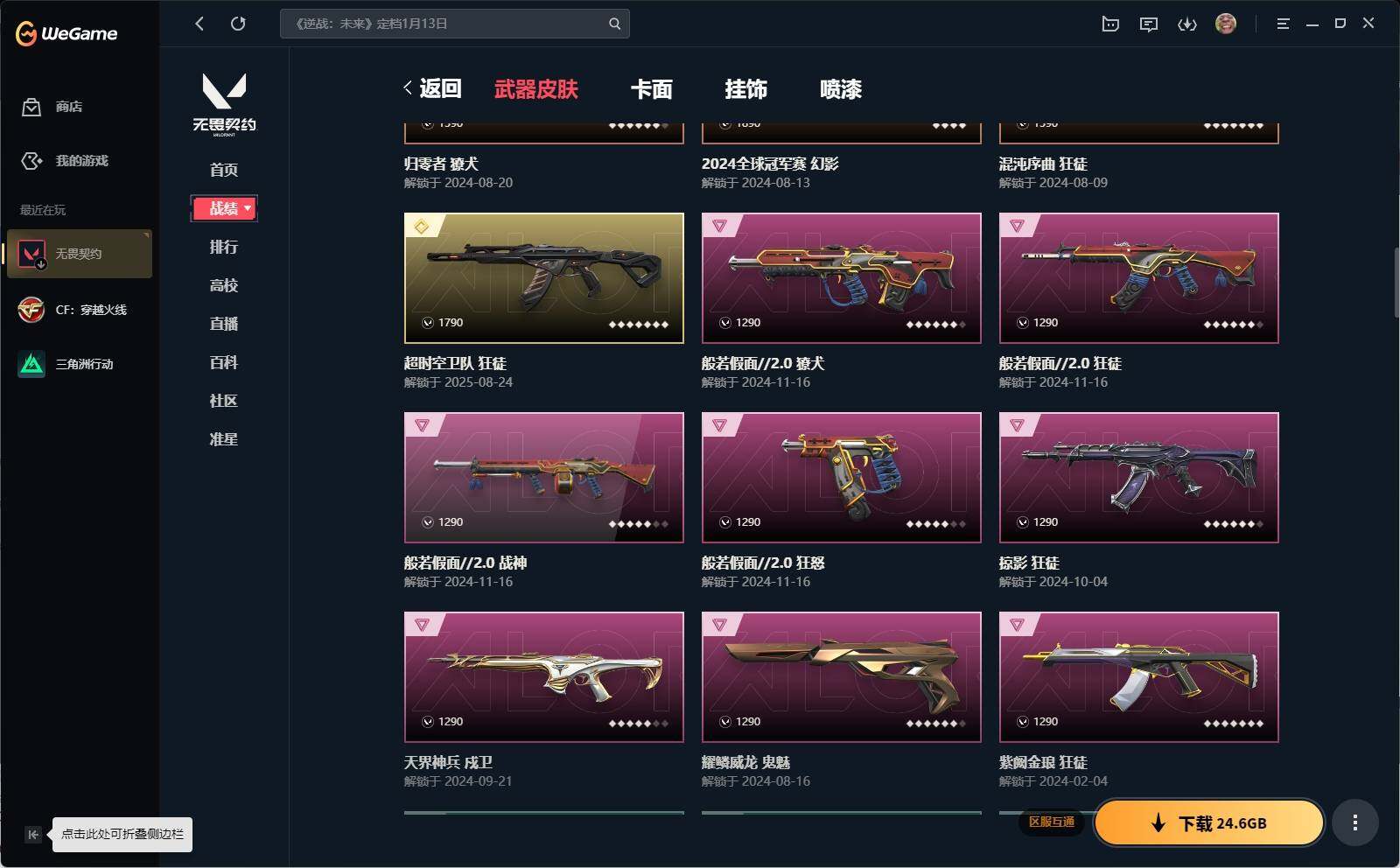1400x868 pixels.
Task: Go back with the 返回 chevron
Action: tap(432, 88)
